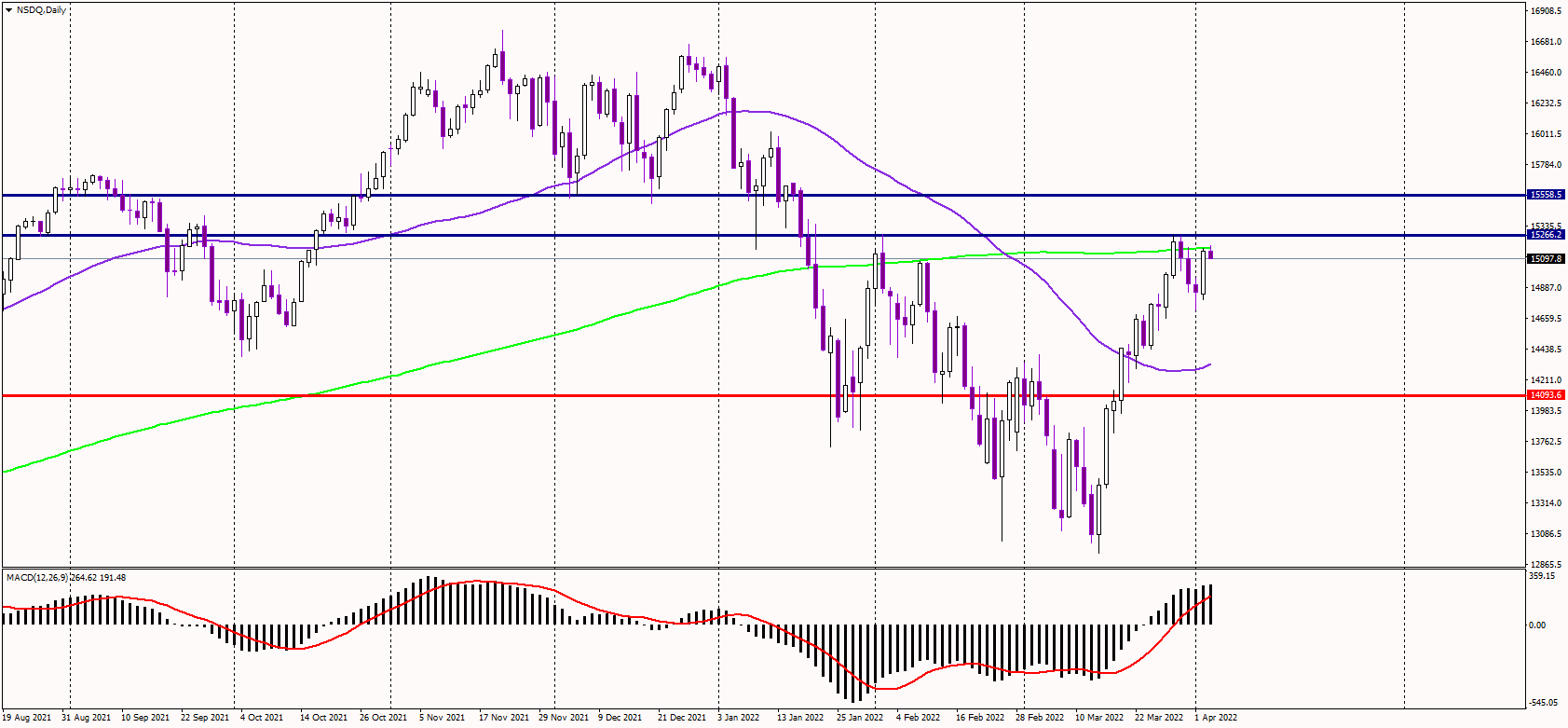Image resolution: width=1568 pixels, height=728 pixels.
Task: Click the 15097.8 current price tag
Action: click(1546, 259)
